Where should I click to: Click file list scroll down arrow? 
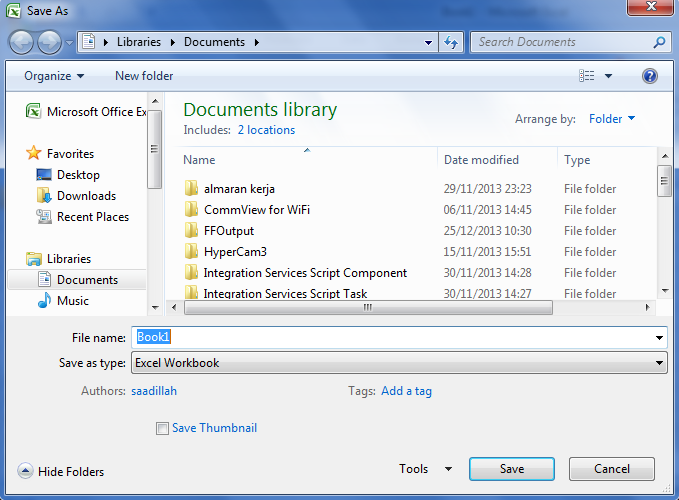click(x=665, y=291)
